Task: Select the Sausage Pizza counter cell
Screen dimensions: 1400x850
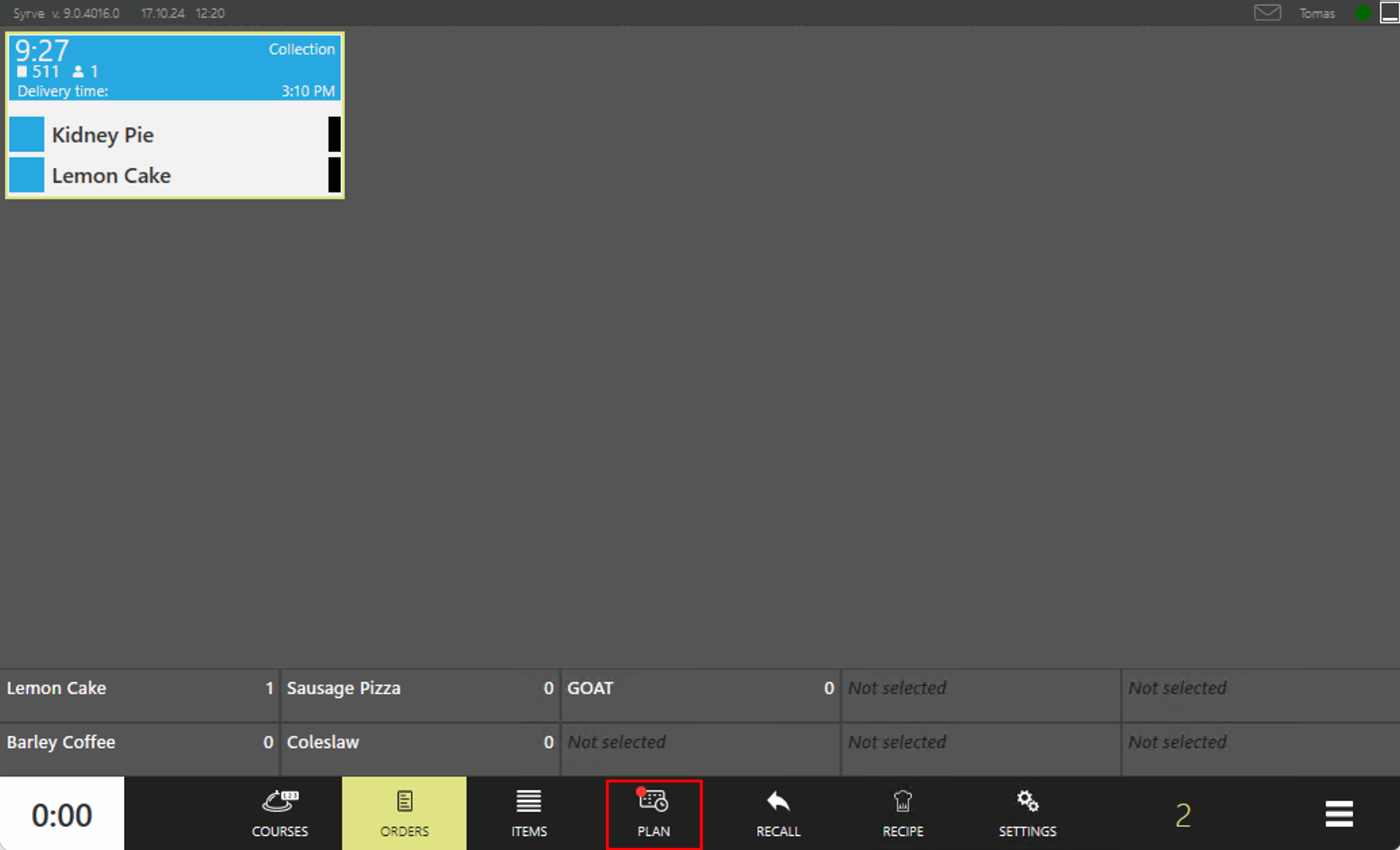Action: click(420, 695)
